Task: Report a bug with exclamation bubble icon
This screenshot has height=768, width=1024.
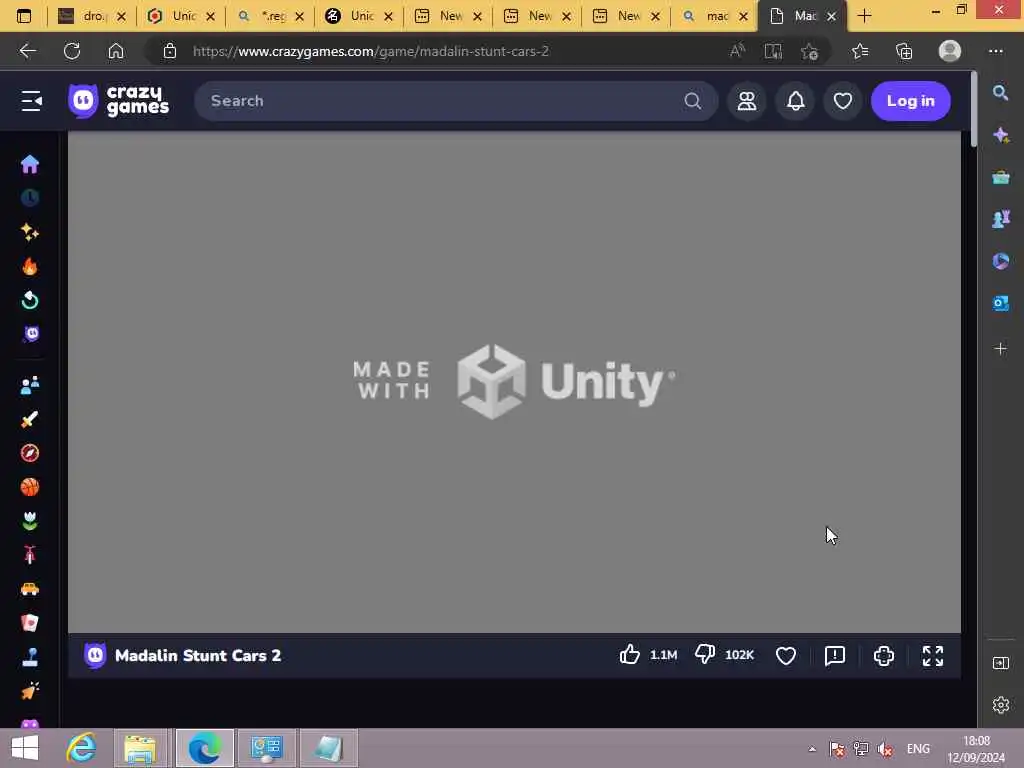Action: [835, 656]
